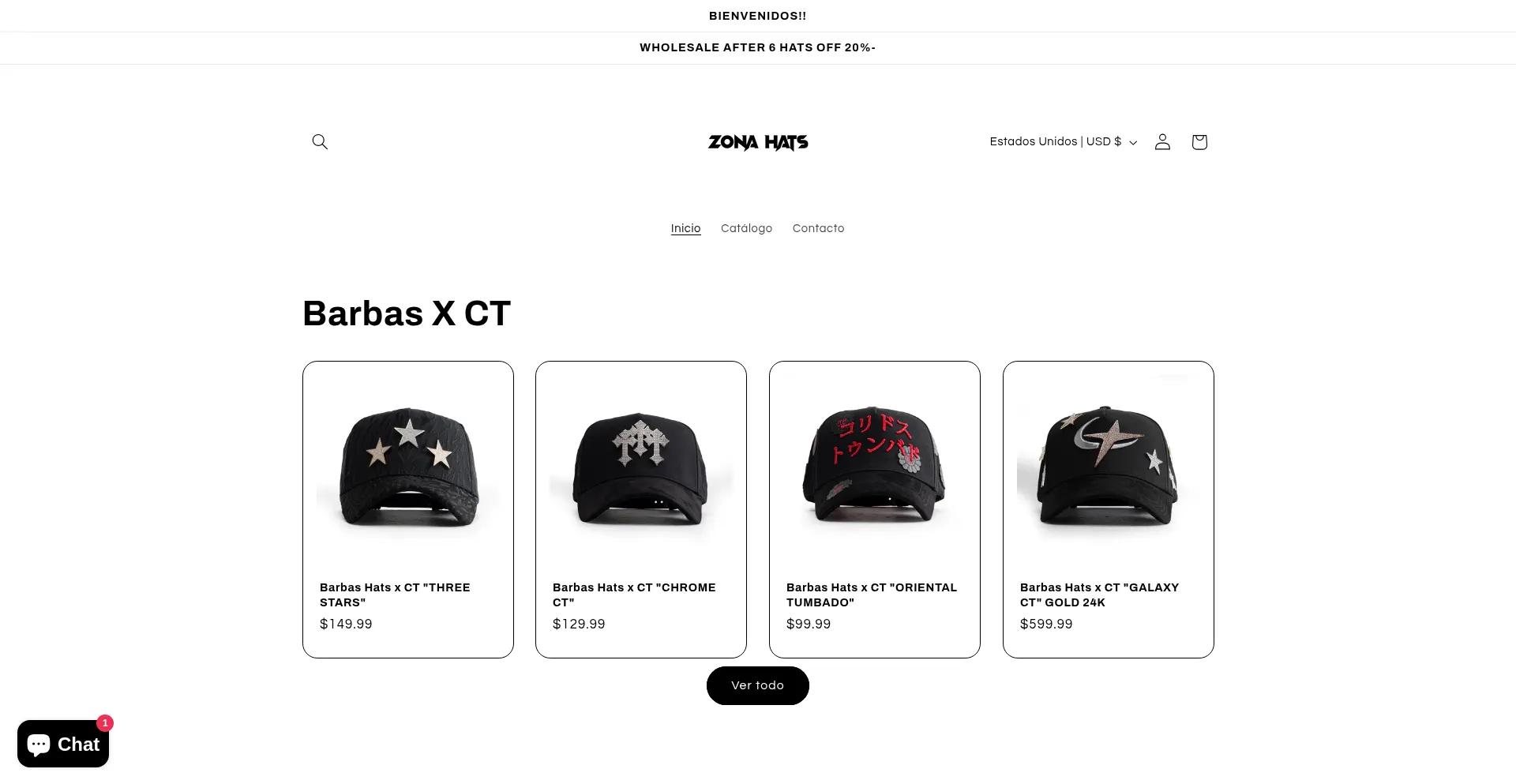This screenshot has height=784, width=1516.
Task: Open the Three Stars hat title link
Action: (395, 595)
